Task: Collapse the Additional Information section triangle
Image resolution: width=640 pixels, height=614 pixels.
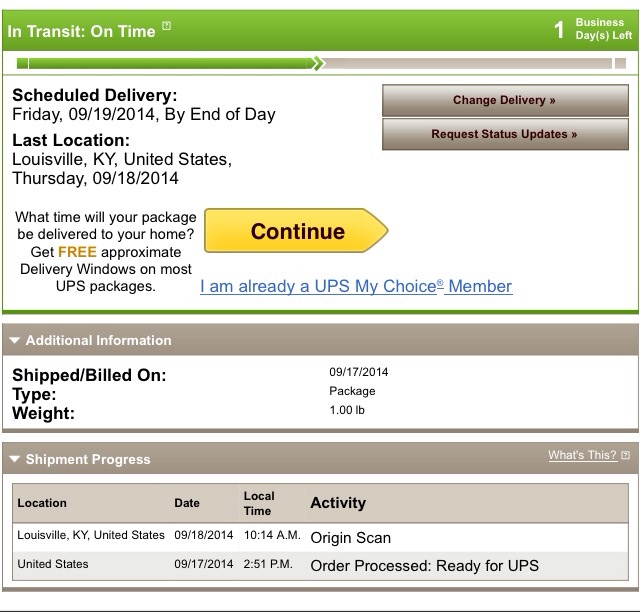Action: [x=15, y=340]
